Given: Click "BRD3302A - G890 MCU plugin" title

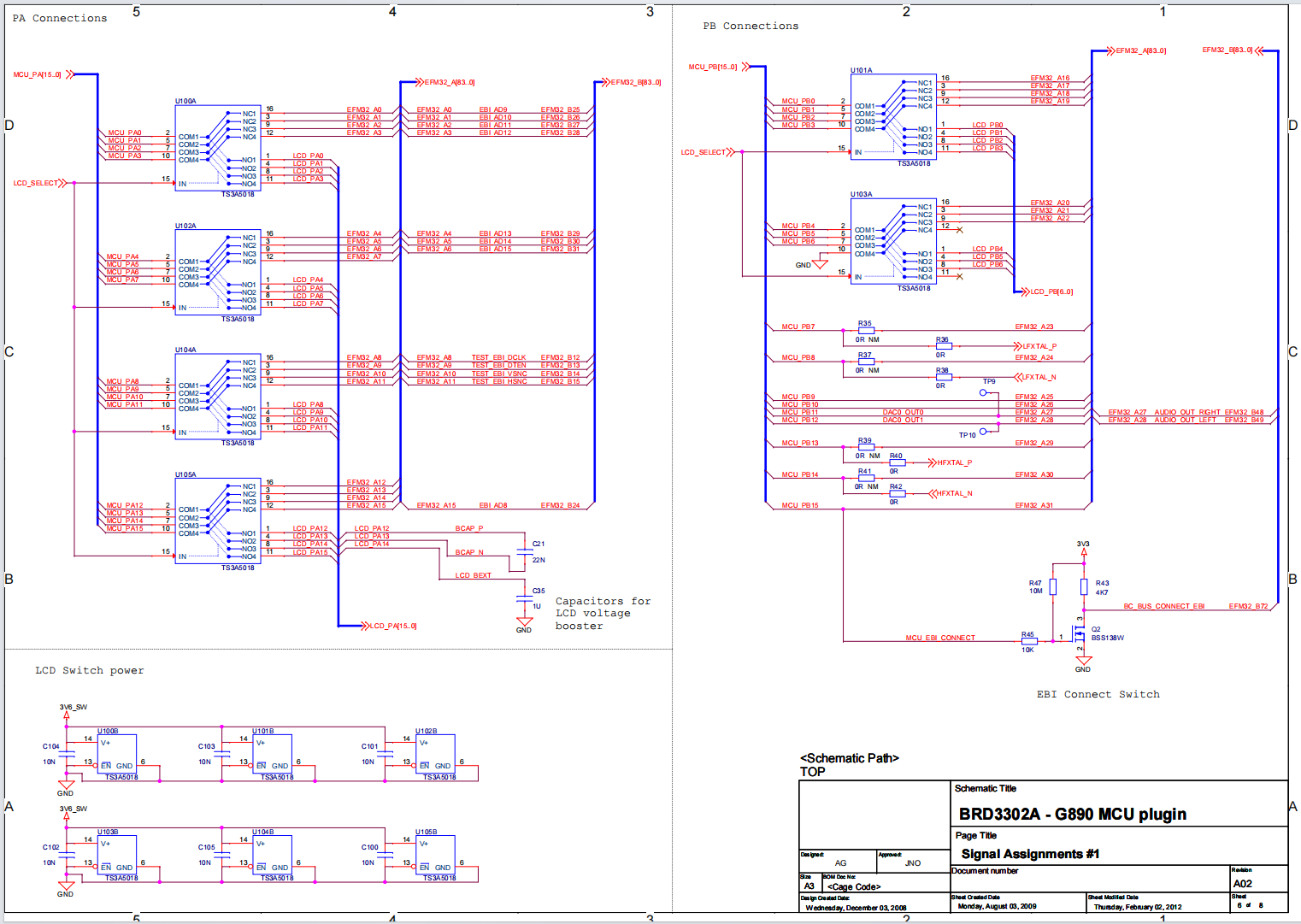Looking at the screenshot, I should tap(1072, 814).
